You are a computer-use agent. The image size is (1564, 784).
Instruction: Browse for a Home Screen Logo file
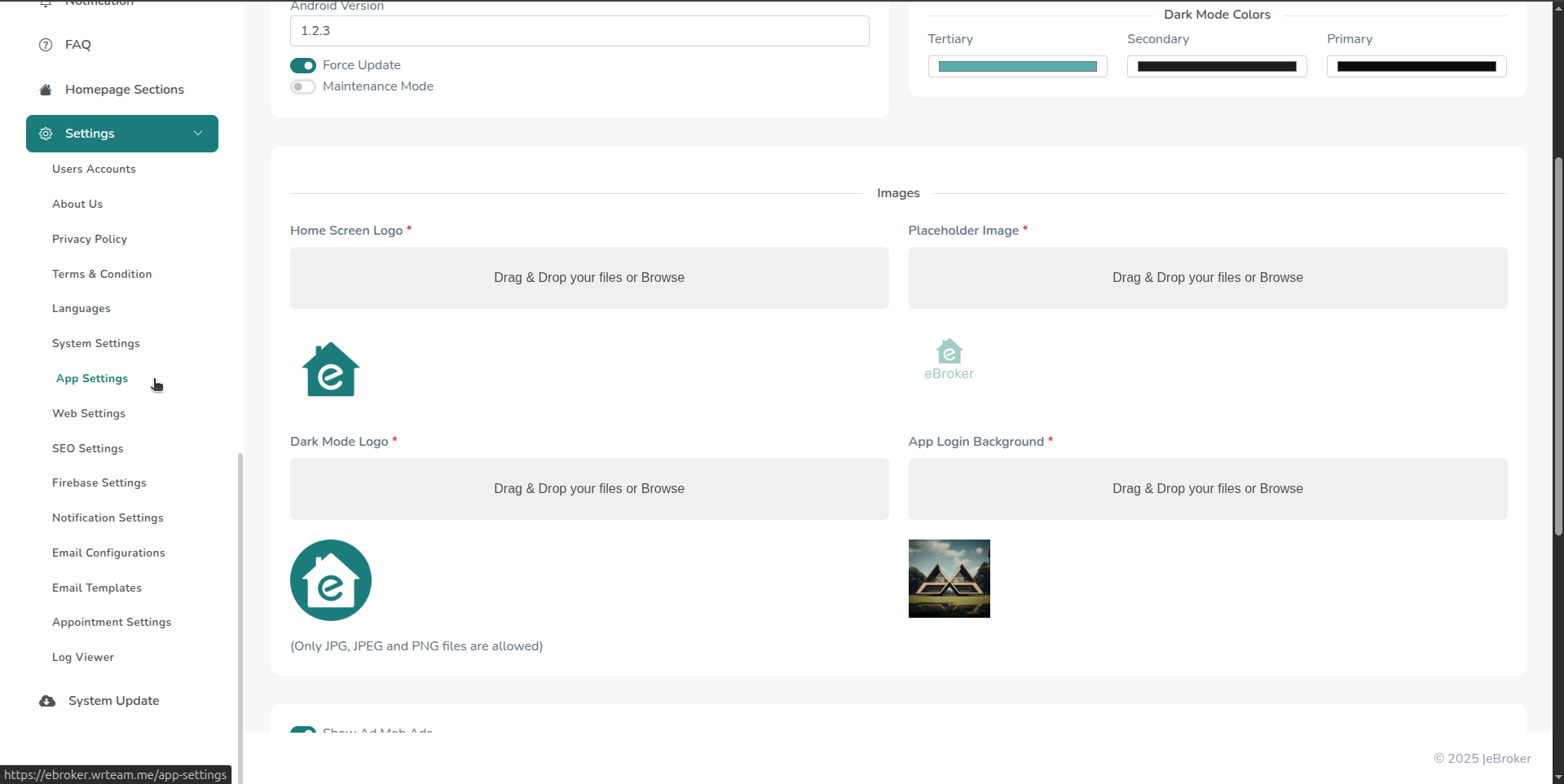click(588, 277)
